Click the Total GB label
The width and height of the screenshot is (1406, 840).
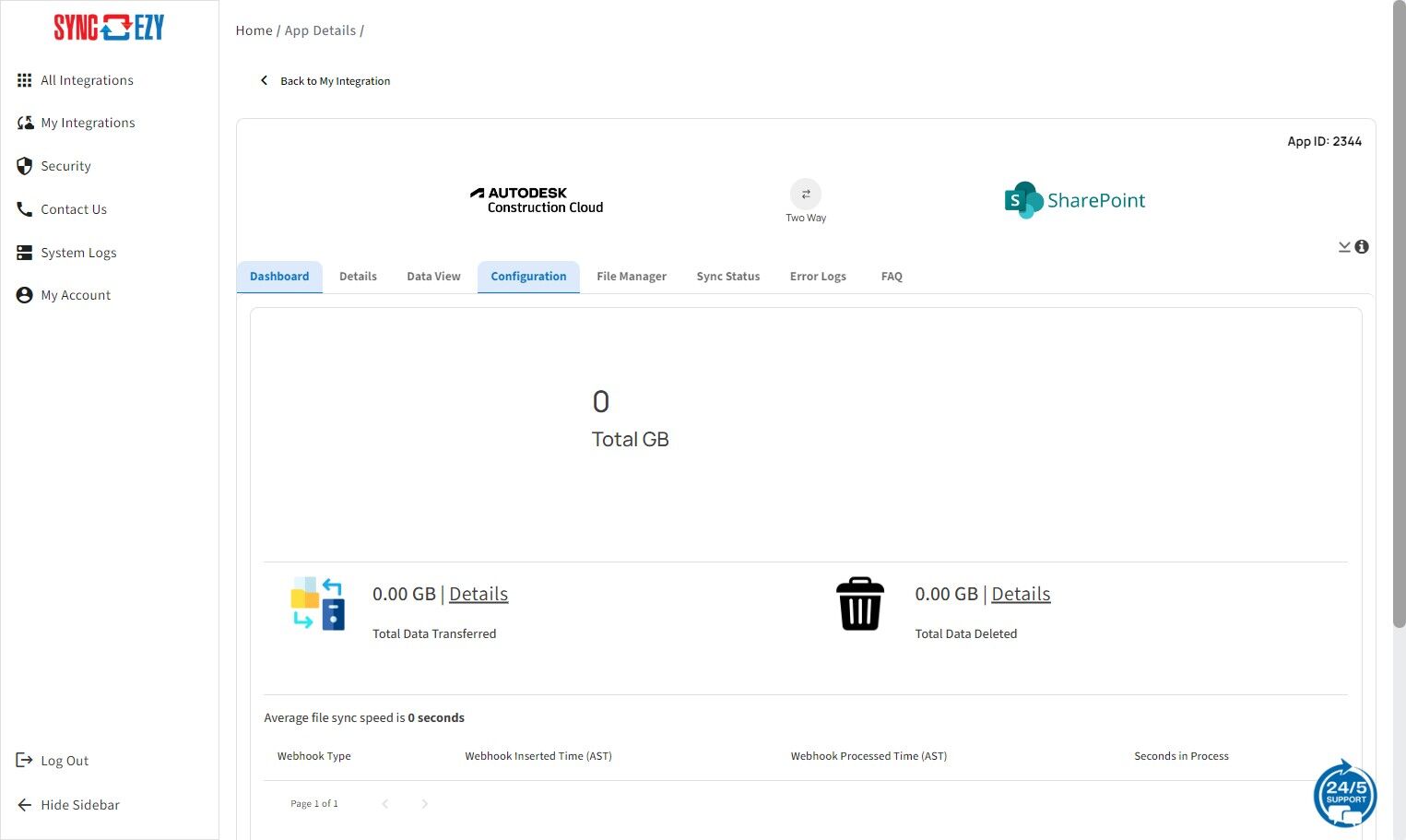pyautogui.click(x=630, y=440)
